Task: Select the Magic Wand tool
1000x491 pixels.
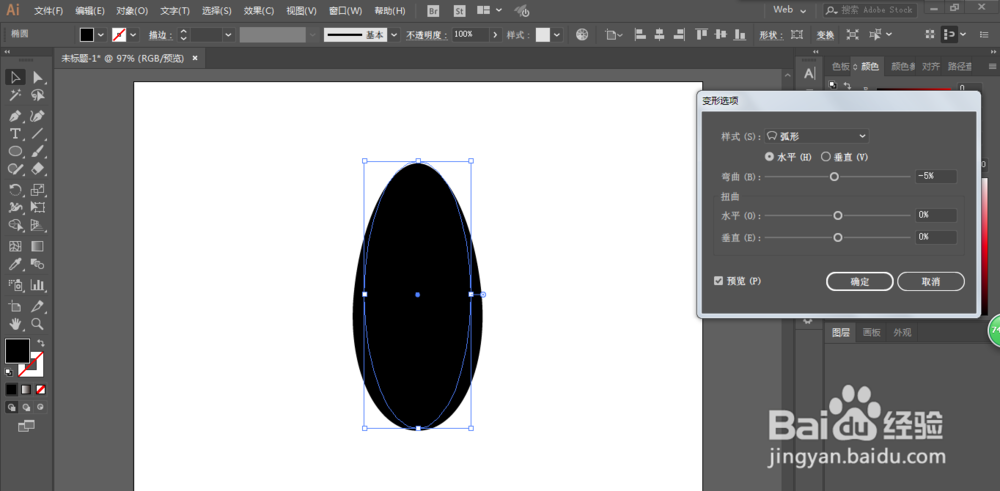Action: tap(16, 96)
